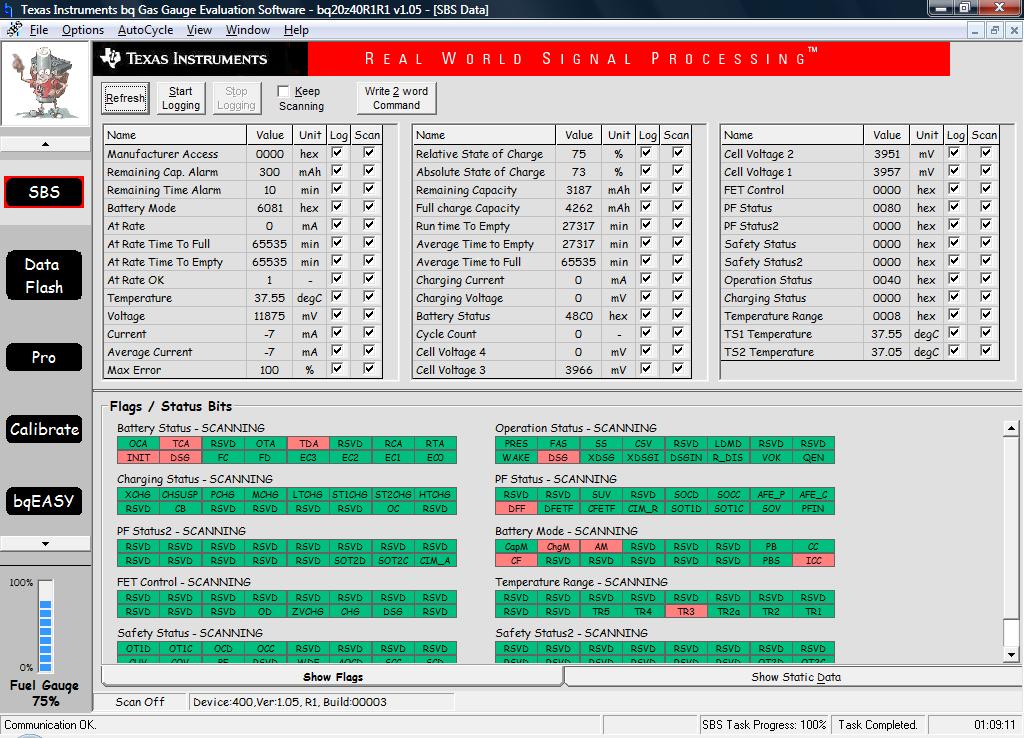Click the XCHG flag in Charging Status
This screenshot has height=738, width=1024.
pyautogui.click(x=138, y=494)
